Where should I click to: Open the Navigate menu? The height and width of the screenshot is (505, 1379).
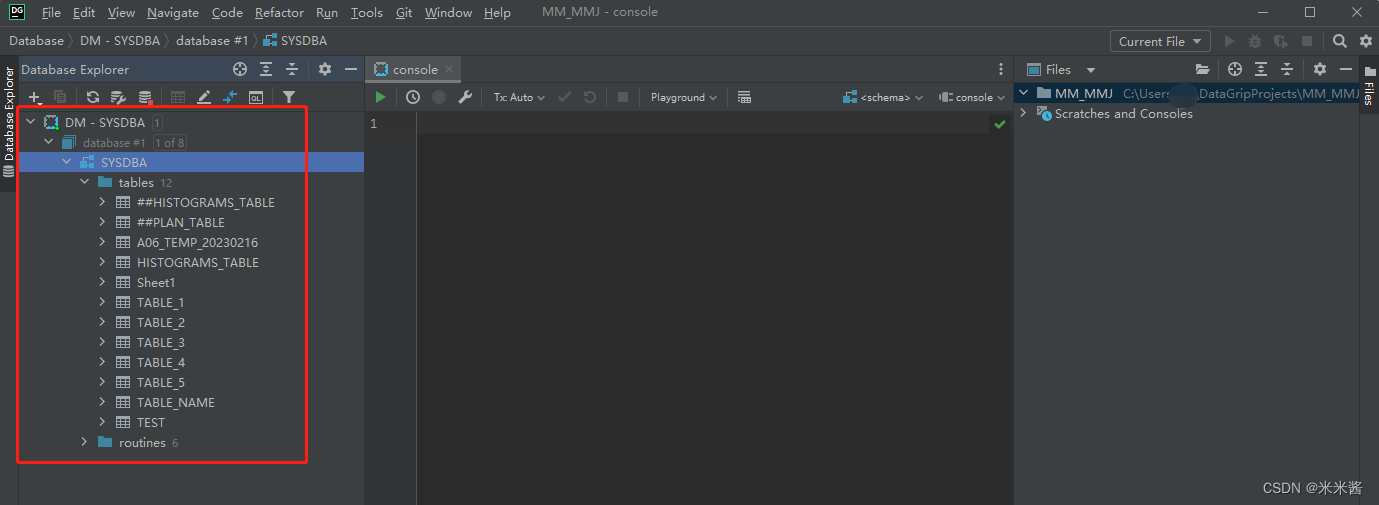point(173,12)
